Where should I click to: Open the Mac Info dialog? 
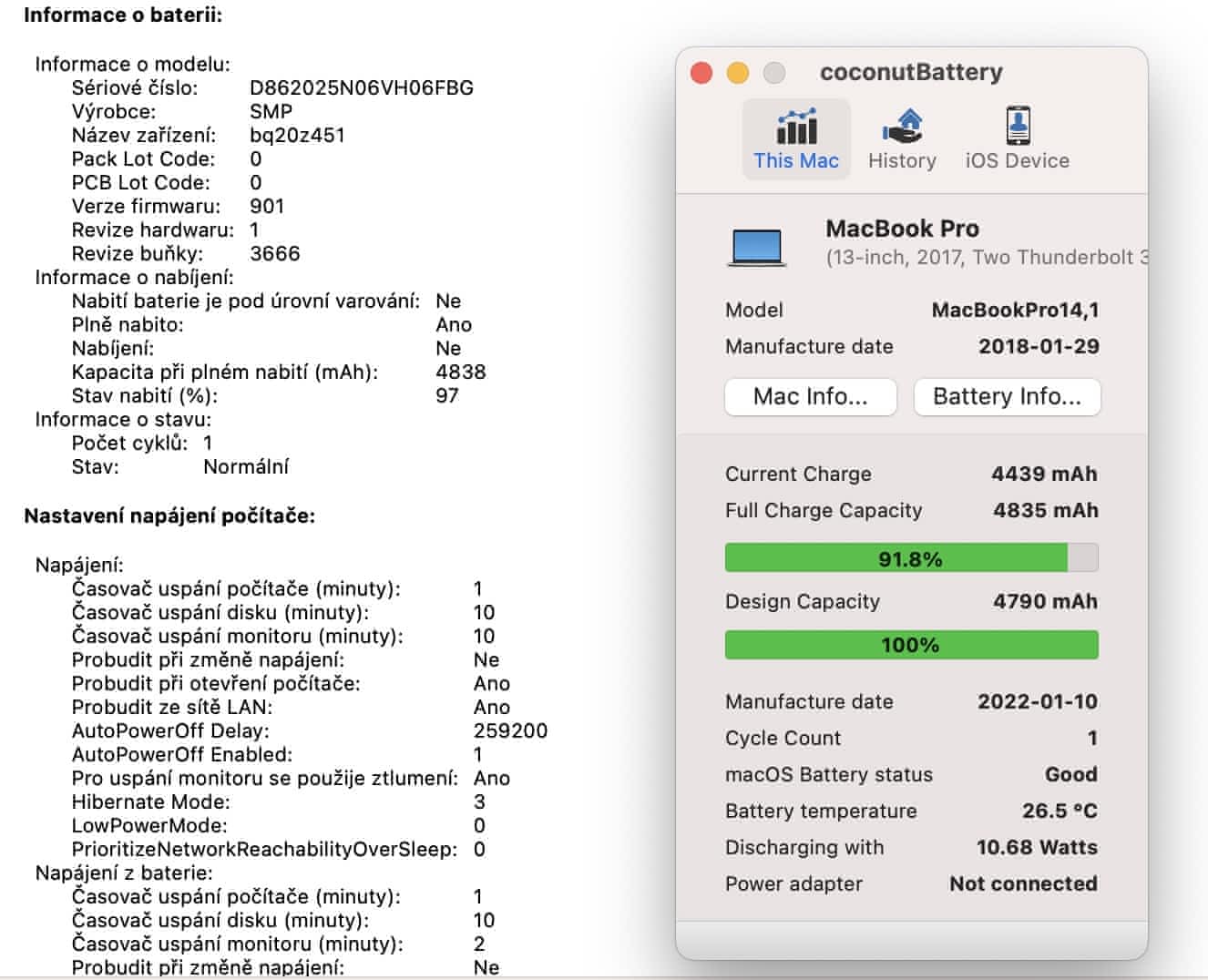coord(811,397)
